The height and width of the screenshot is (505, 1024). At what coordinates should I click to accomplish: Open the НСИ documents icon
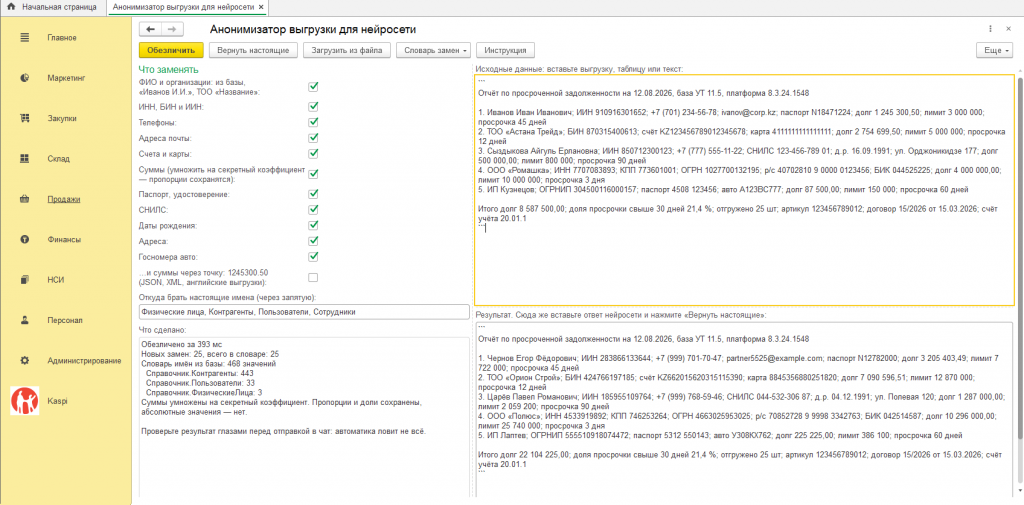[x=25, y=280]
